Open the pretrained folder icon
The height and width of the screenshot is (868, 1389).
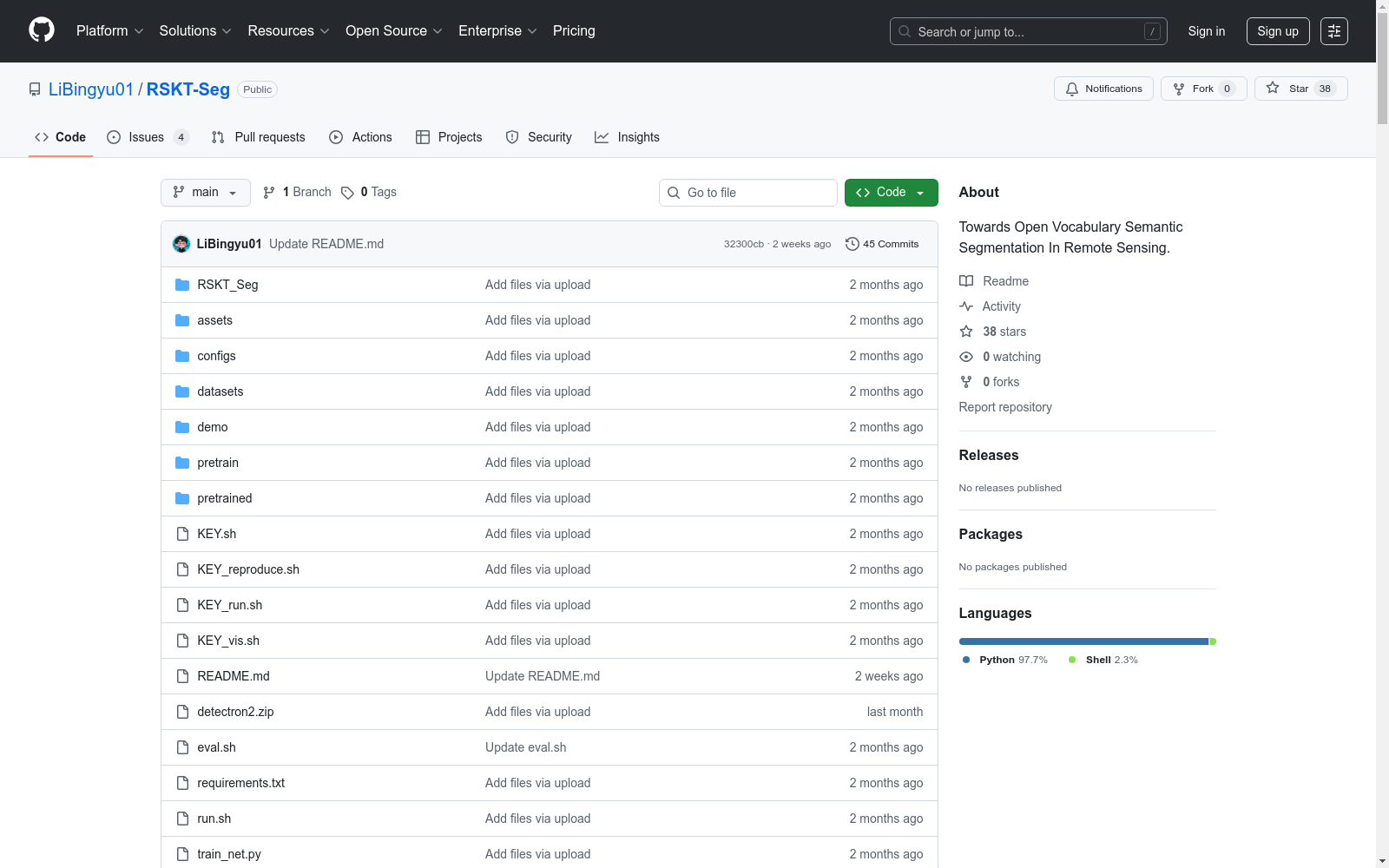click(182, 498)
